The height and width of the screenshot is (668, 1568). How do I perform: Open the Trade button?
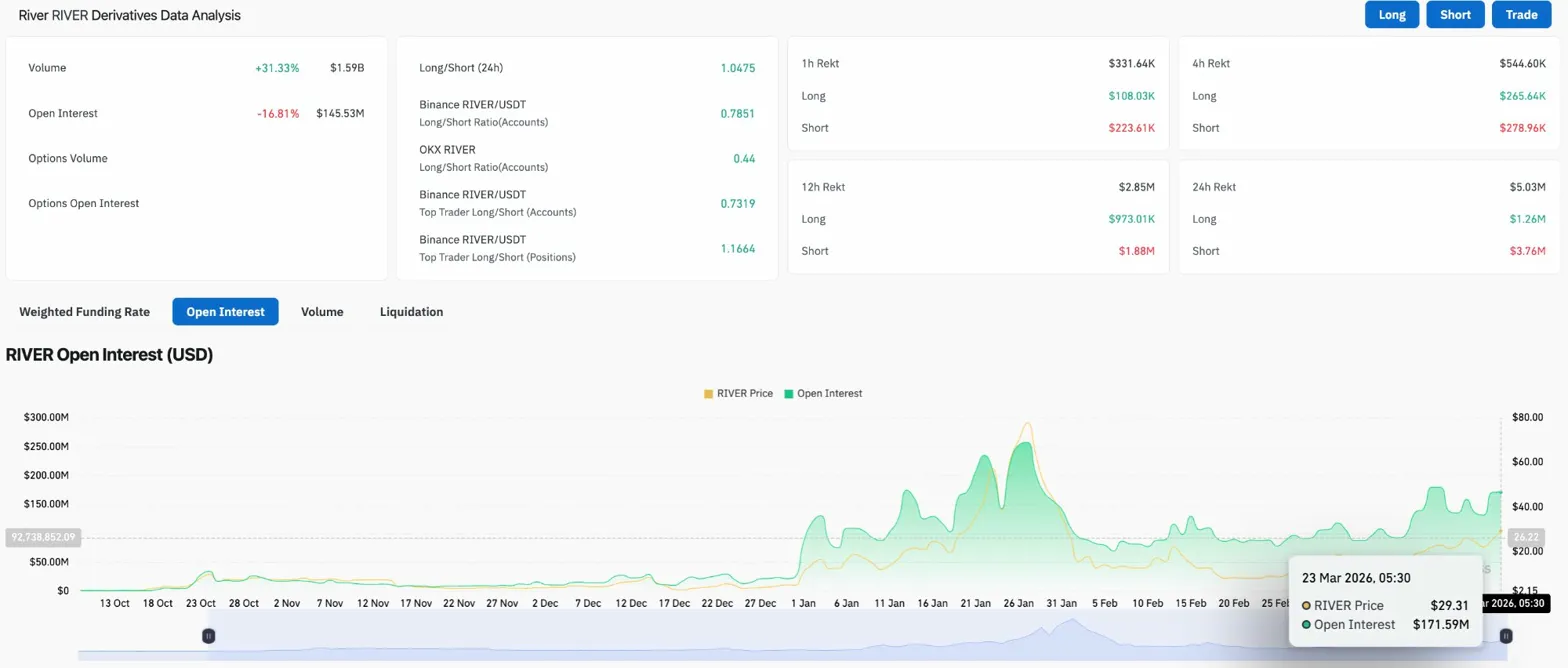click(1521, 15)
